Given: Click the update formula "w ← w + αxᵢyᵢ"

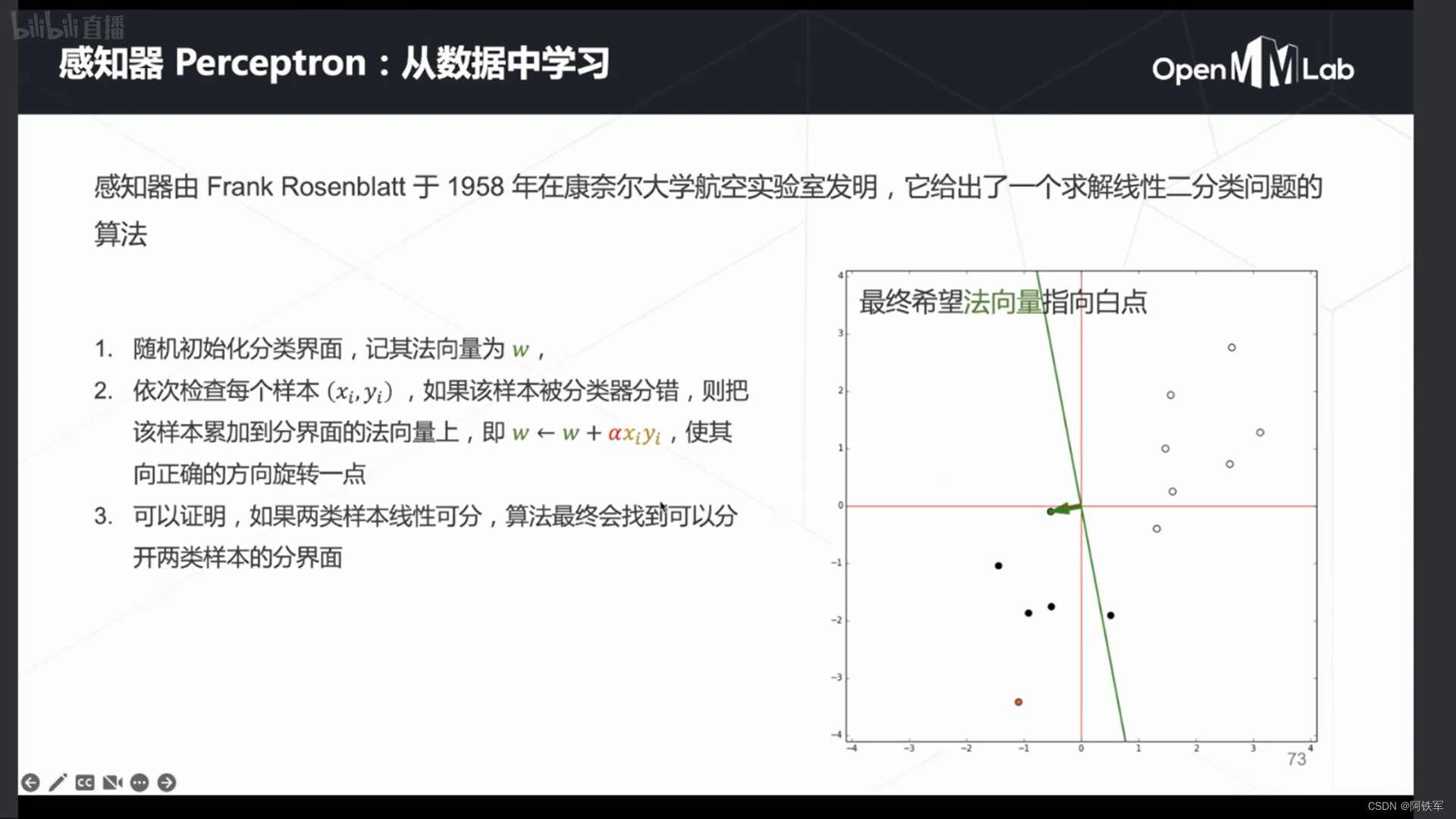Looking at the screenshot, I should click(x=586, y=434).
